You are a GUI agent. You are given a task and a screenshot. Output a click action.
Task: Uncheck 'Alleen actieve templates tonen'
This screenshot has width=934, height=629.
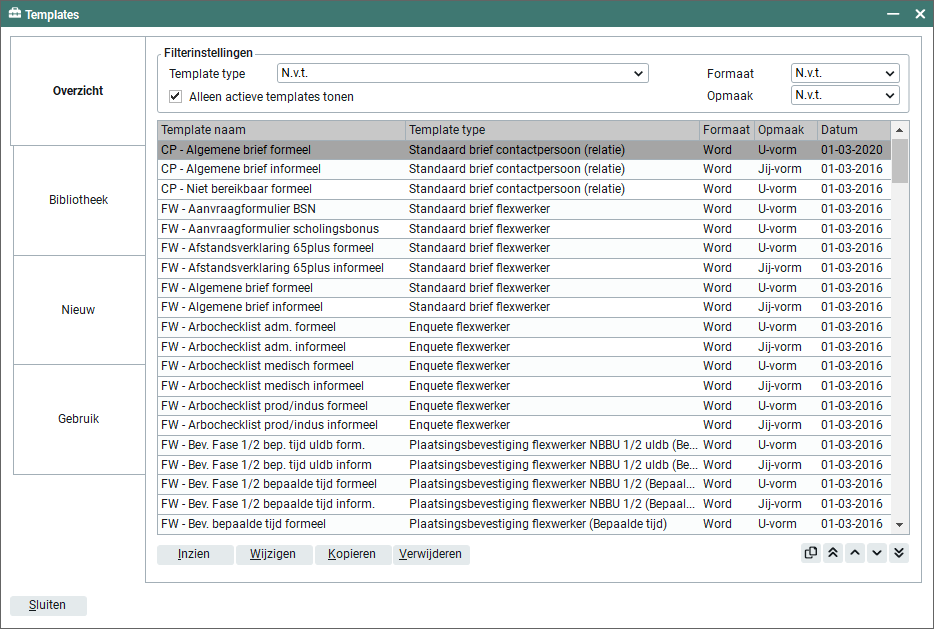coord(176,97)
